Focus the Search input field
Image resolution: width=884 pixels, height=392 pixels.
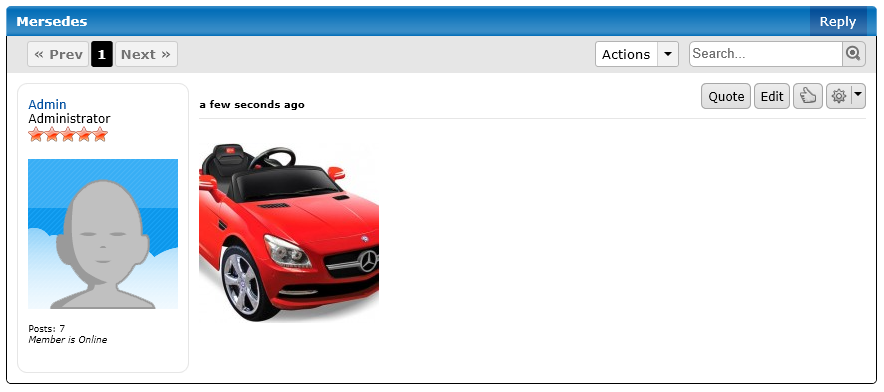[766, 54]
